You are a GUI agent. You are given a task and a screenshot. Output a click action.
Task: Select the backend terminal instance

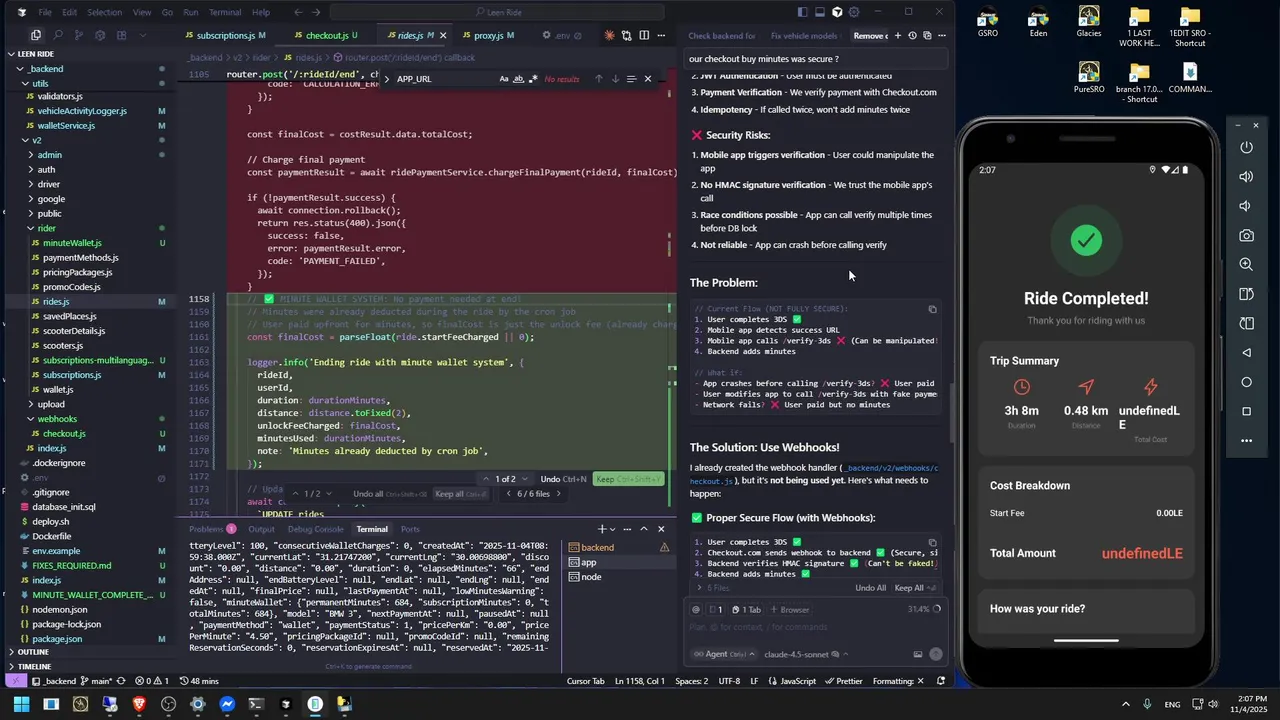tap(598, 547)
